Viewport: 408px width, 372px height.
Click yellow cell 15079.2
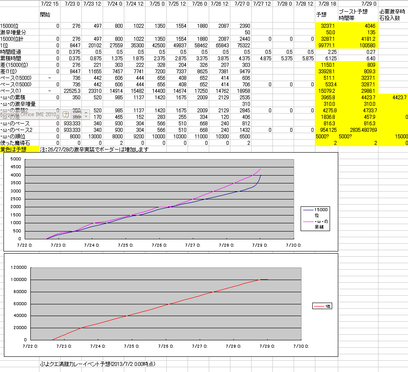tap(328, 91)
